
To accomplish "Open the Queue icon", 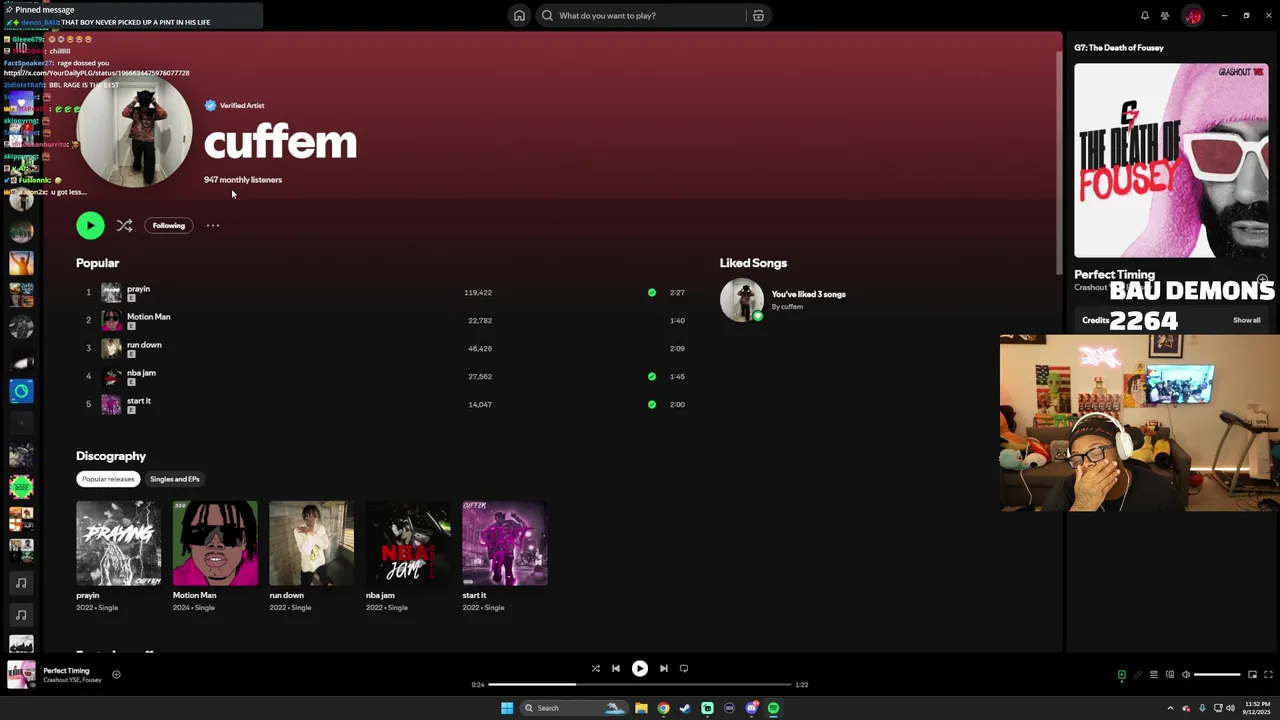I will [1153, 675].
